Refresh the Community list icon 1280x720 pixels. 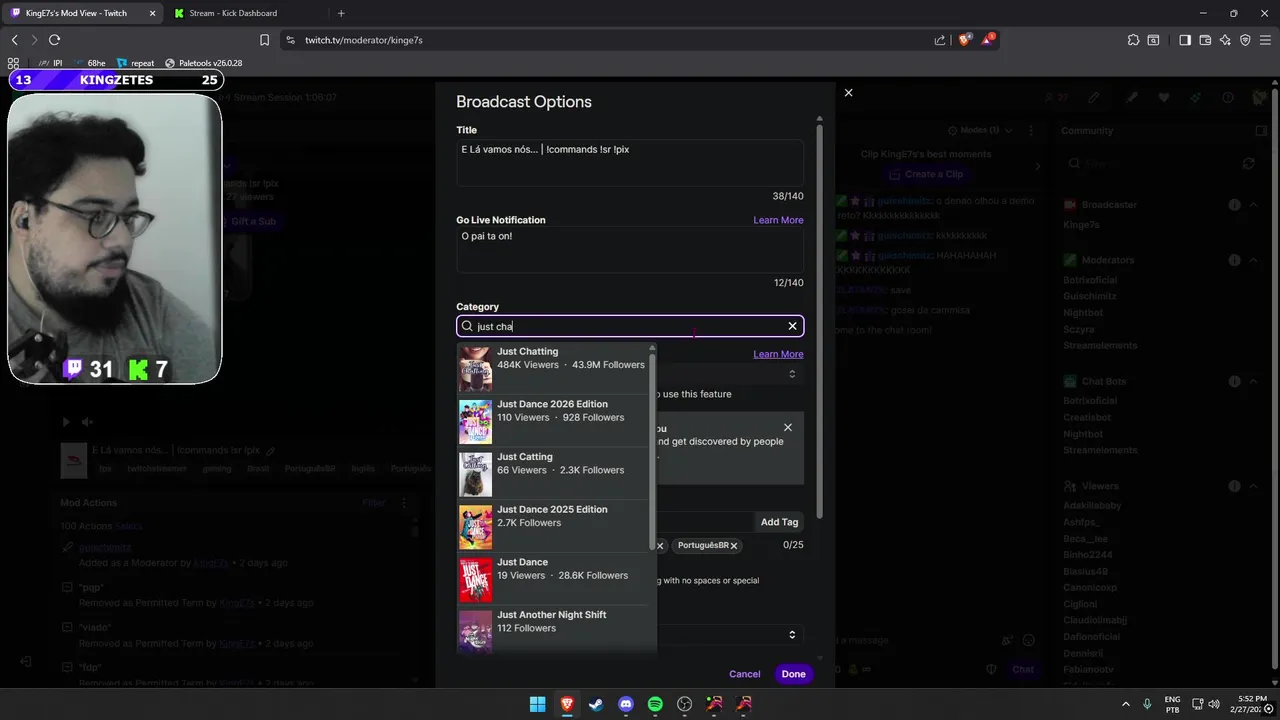(1248, 163)
